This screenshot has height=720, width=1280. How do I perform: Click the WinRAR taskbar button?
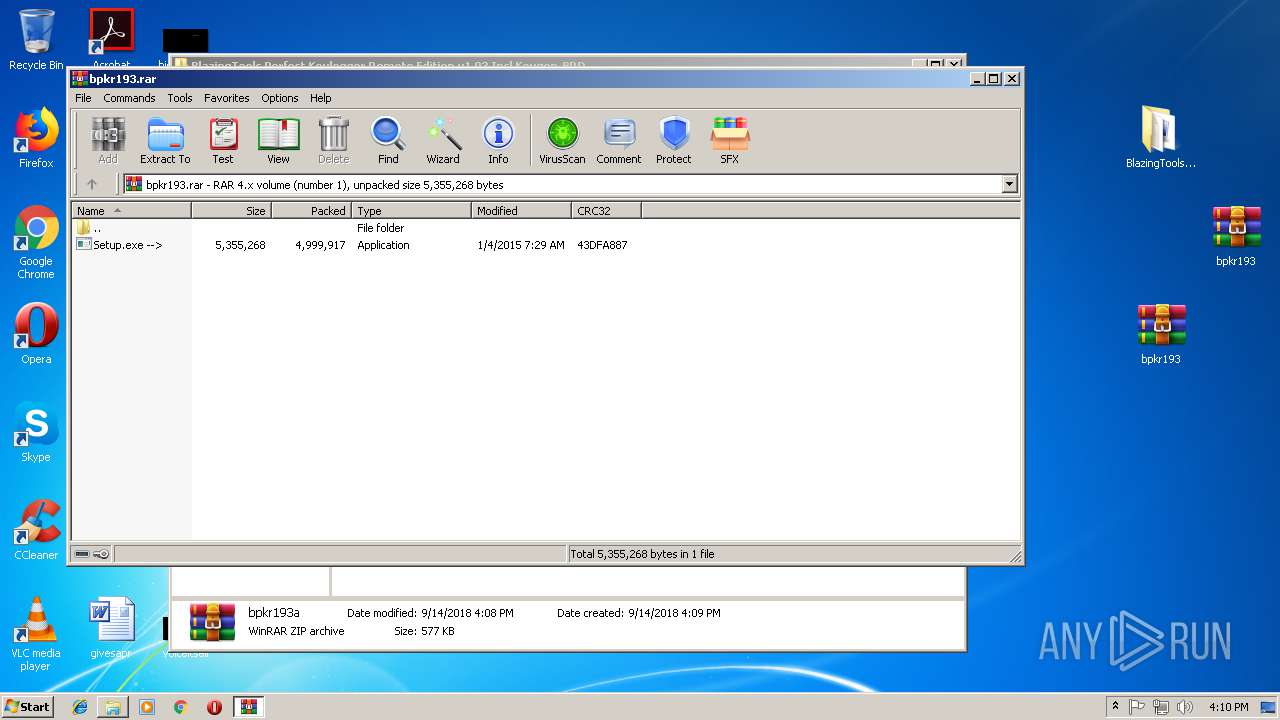[x=248, y=706]
